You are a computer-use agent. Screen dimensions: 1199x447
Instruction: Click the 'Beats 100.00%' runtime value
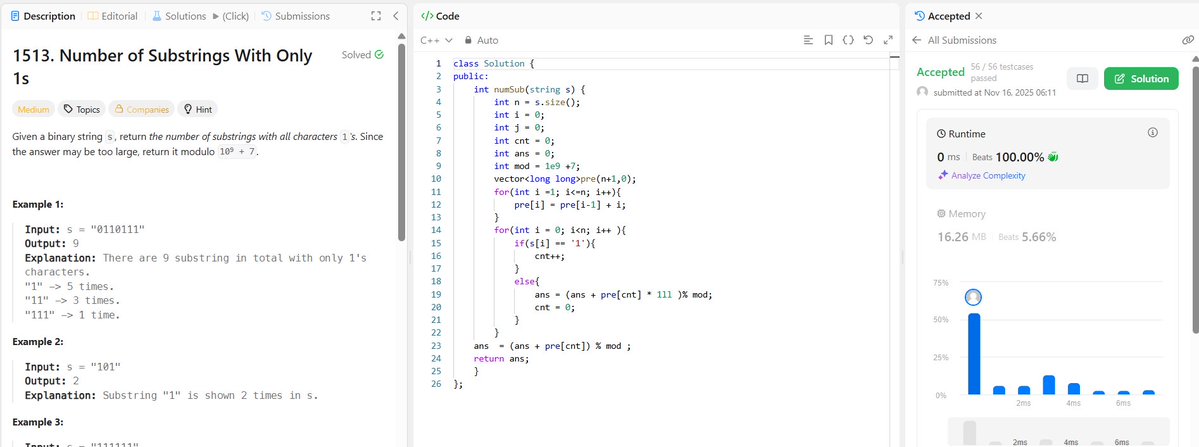pos(1008,157)
